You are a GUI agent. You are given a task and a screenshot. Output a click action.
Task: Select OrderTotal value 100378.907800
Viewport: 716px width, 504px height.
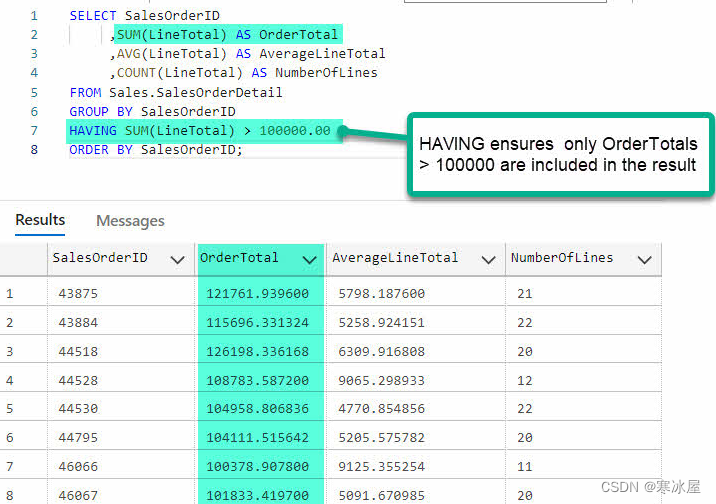pos(258,467)
